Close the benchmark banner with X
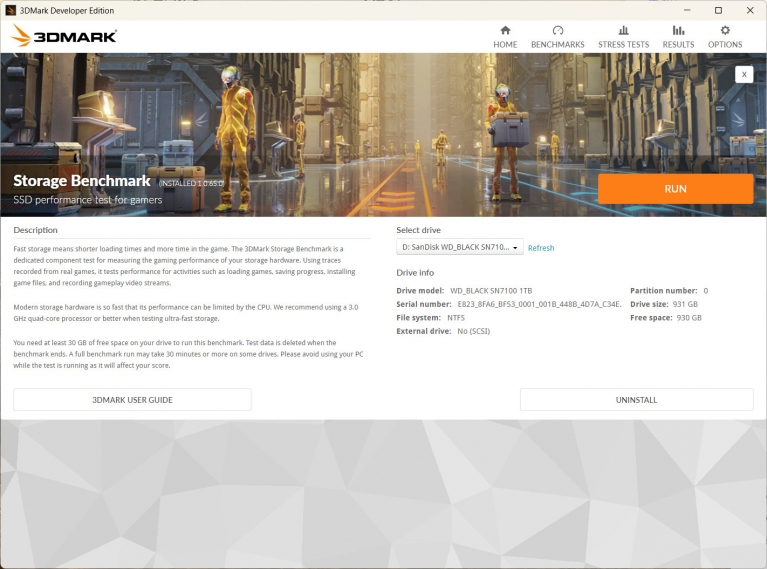 point(744,74)
